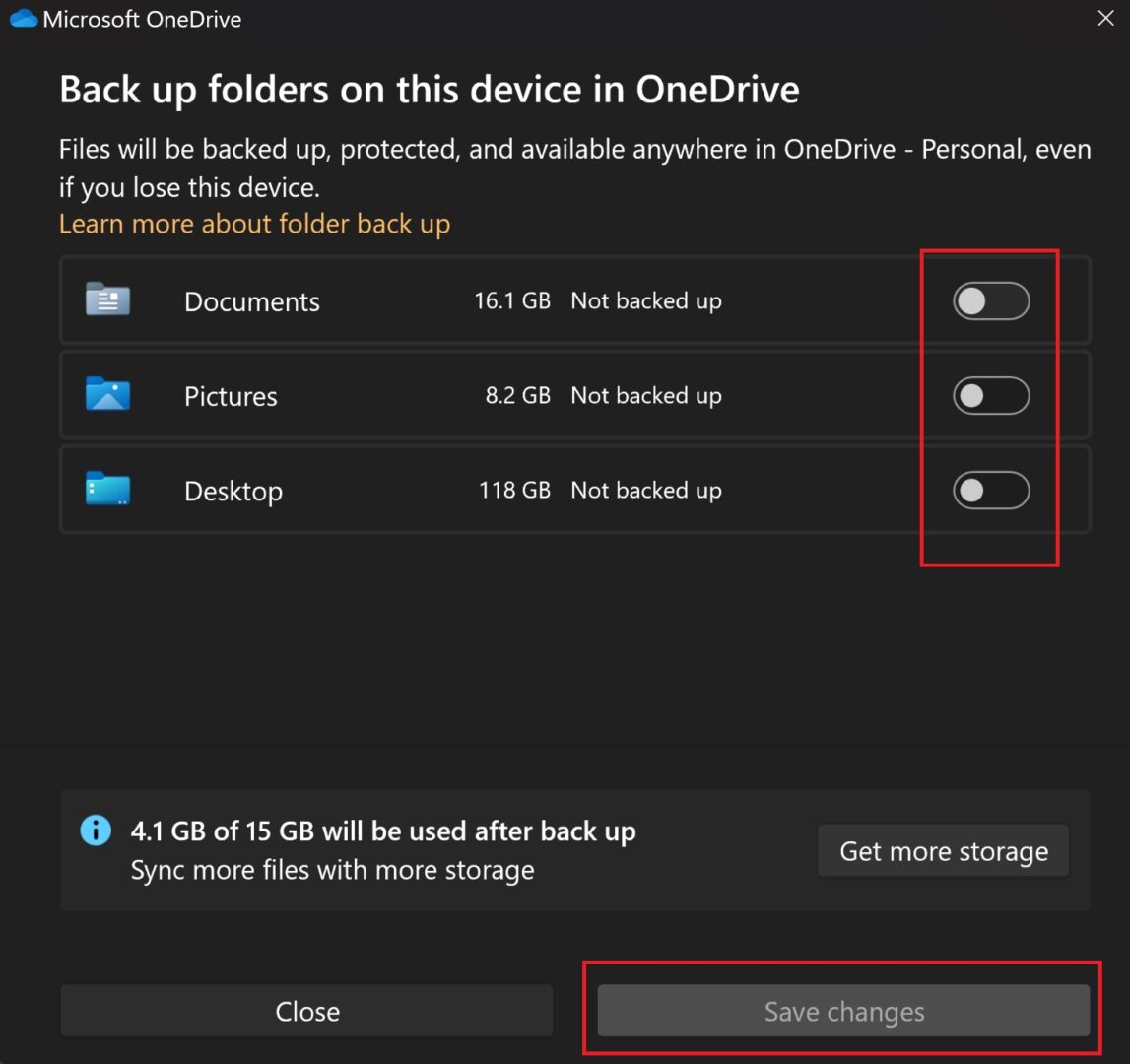Enable backup for Documents
This screenshot has width=1130, height=1064.
click(x=990, y=301)
